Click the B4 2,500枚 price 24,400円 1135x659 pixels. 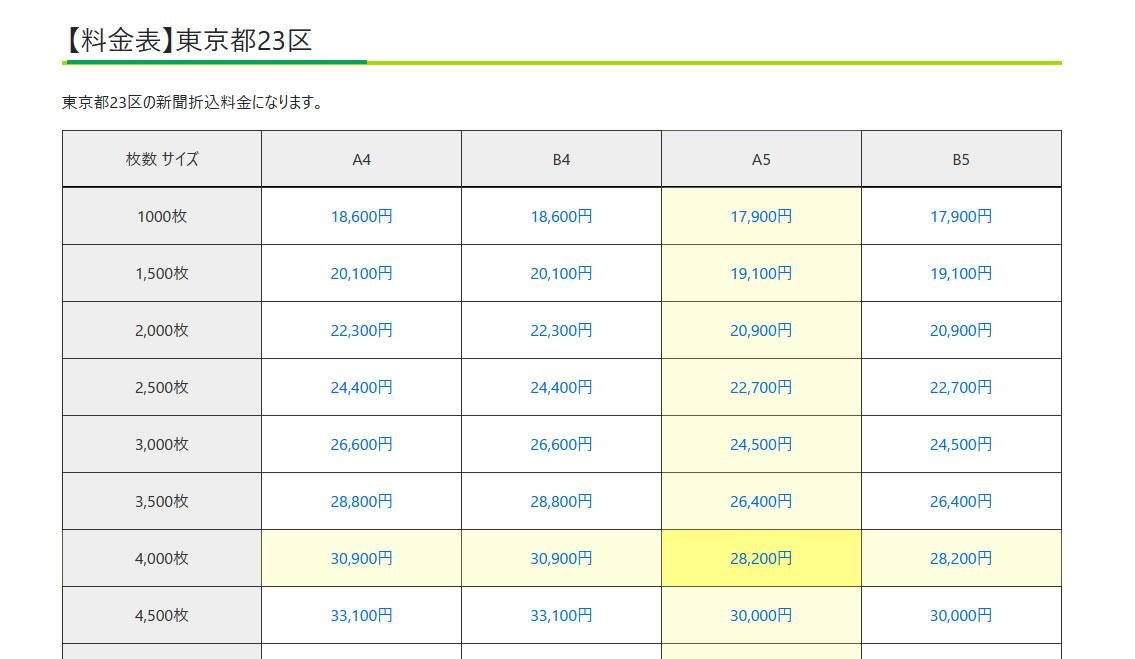[x=561, y=387]
